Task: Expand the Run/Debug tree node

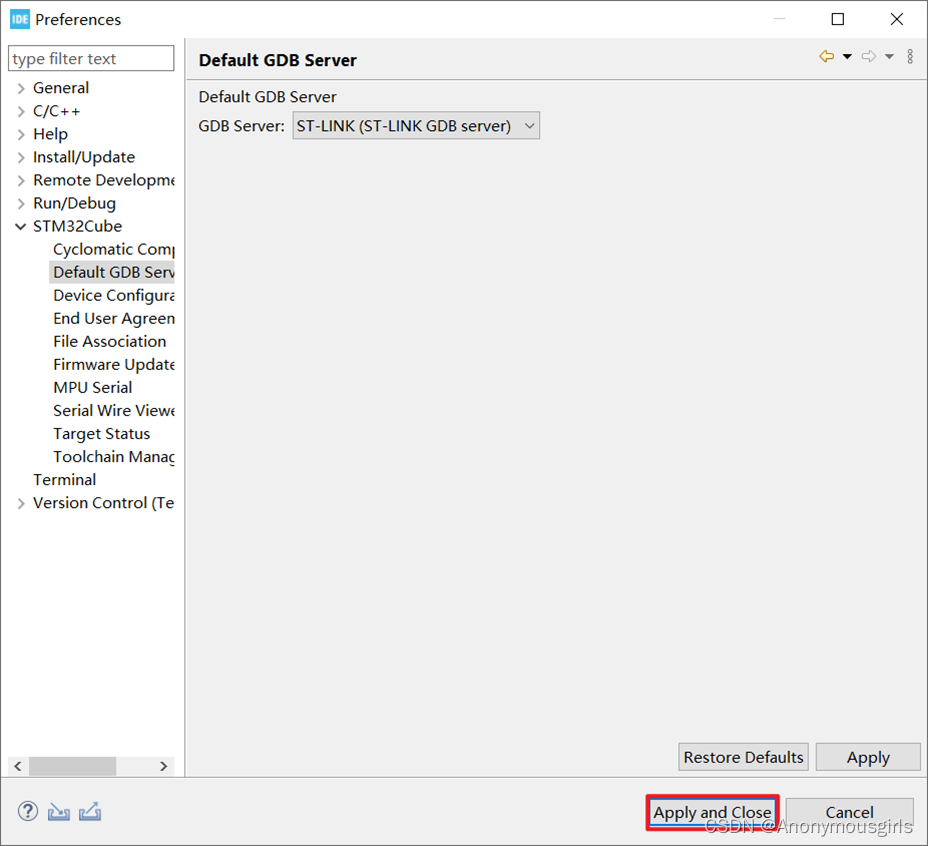Action: [x=21, y=204]
